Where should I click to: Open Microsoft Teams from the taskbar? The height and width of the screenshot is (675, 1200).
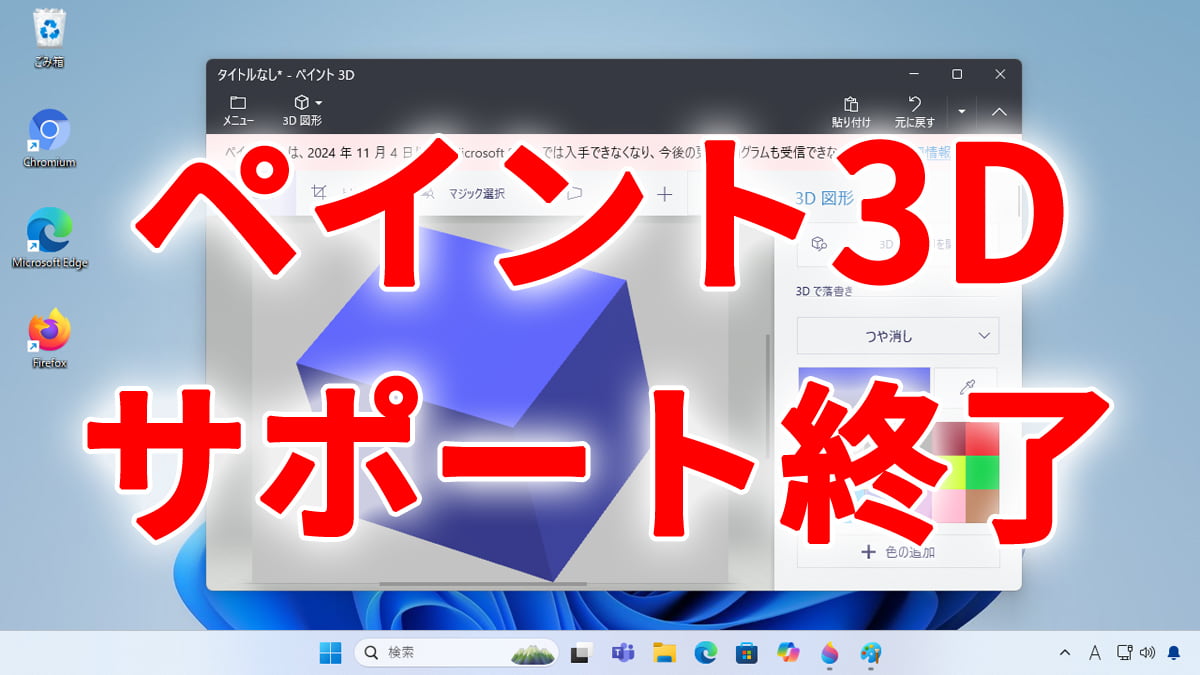623,653
